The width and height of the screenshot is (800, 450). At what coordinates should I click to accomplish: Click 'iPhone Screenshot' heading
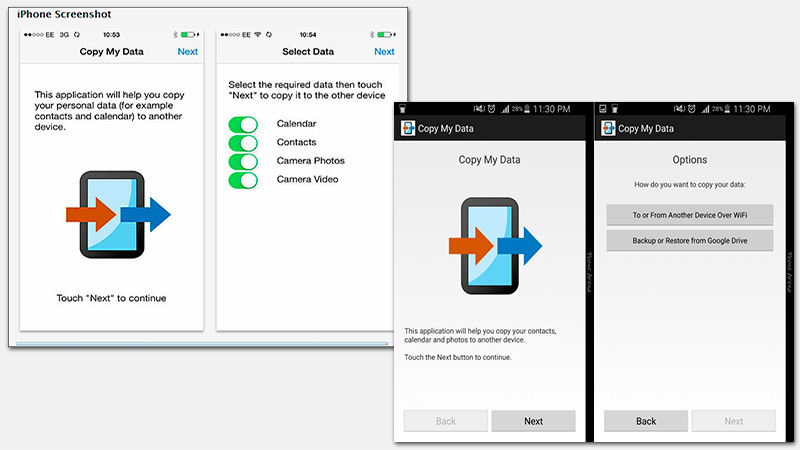pyautogui.click(x=64, y=14)
